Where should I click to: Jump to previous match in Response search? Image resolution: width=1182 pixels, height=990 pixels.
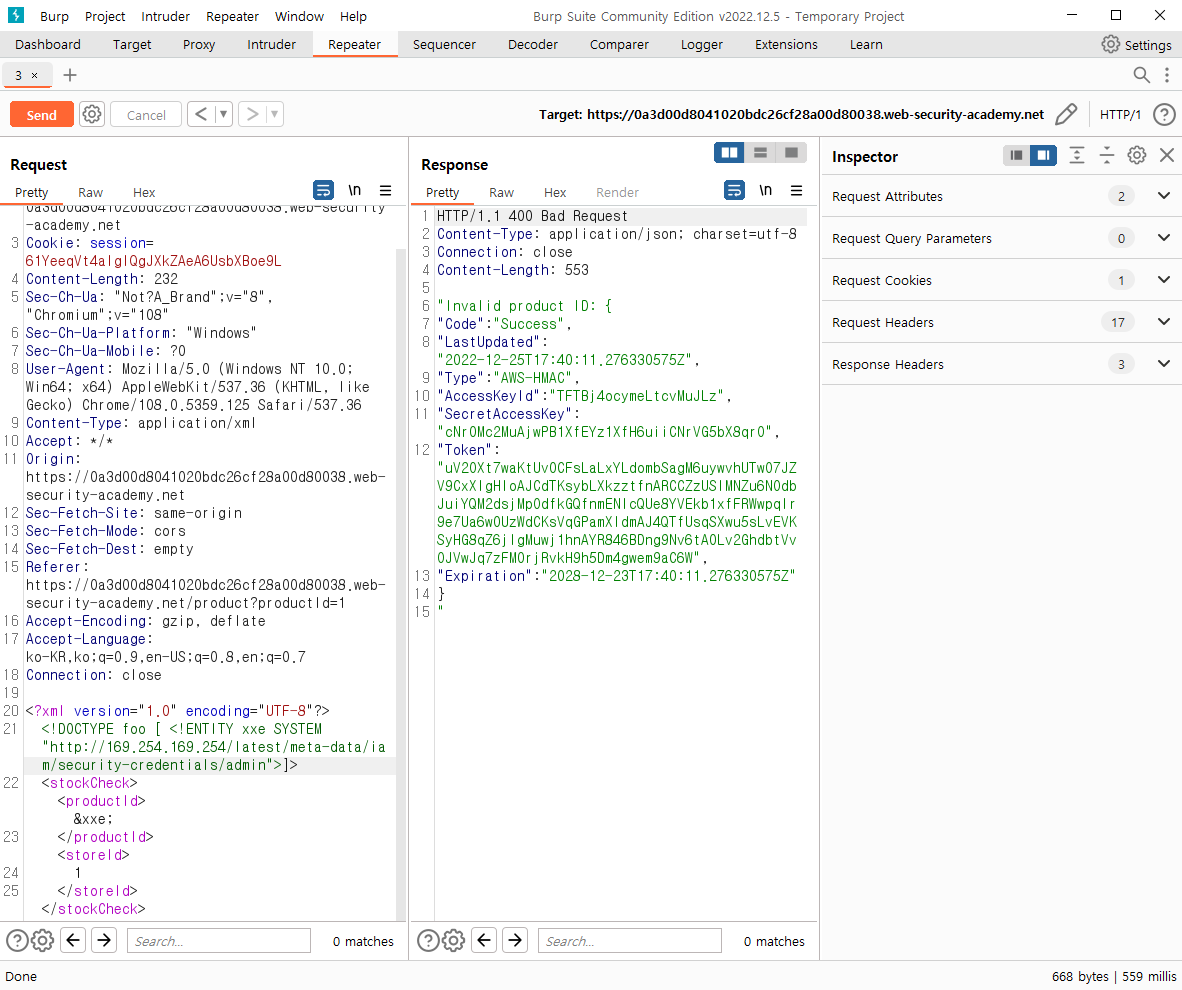[484, 940]
